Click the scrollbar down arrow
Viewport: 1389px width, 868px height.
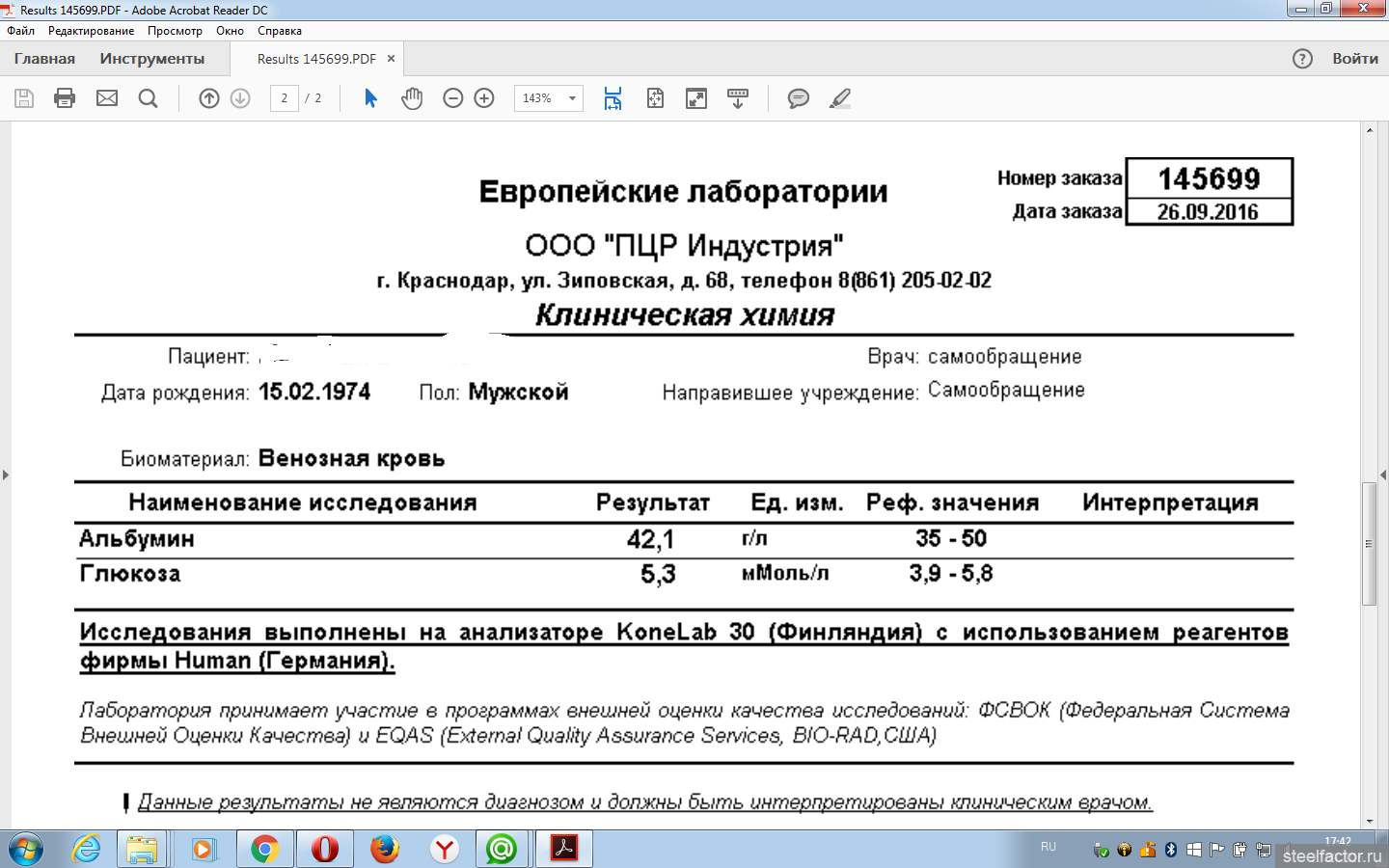(1370, 820)
